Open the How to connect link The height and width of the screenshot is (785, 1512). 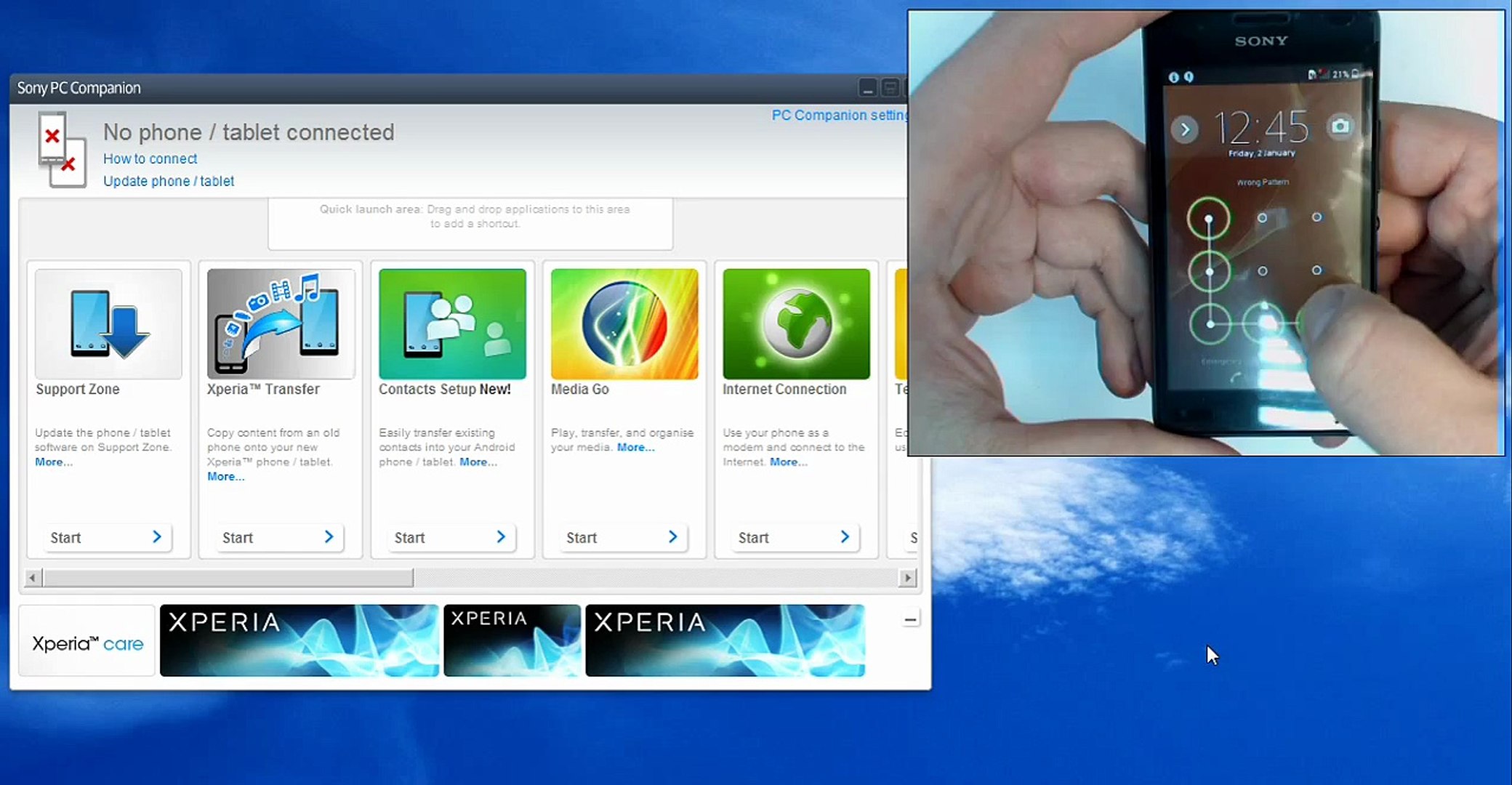coord(150,158)
